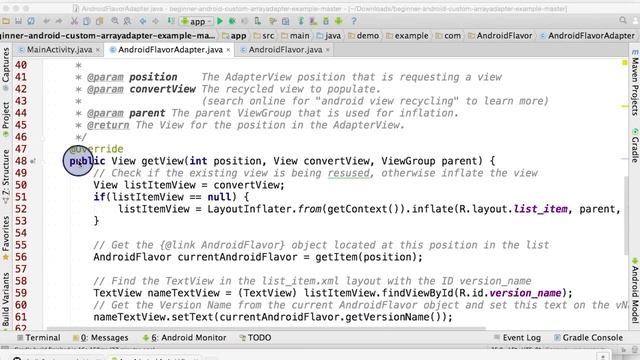Click the Cut scissors icon
640x360 pixels.
[74, 21]
